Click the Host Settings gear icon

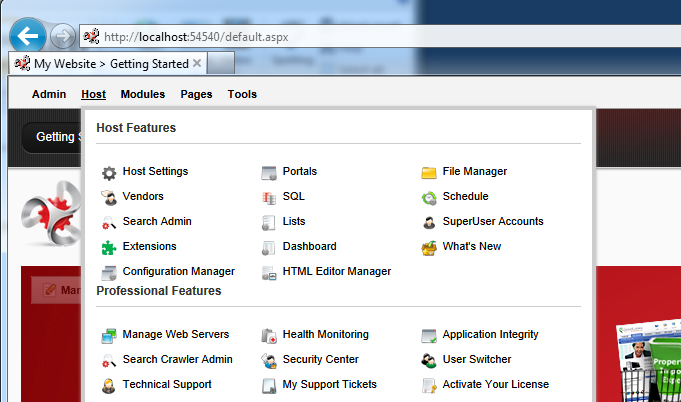tap(109, 173)
